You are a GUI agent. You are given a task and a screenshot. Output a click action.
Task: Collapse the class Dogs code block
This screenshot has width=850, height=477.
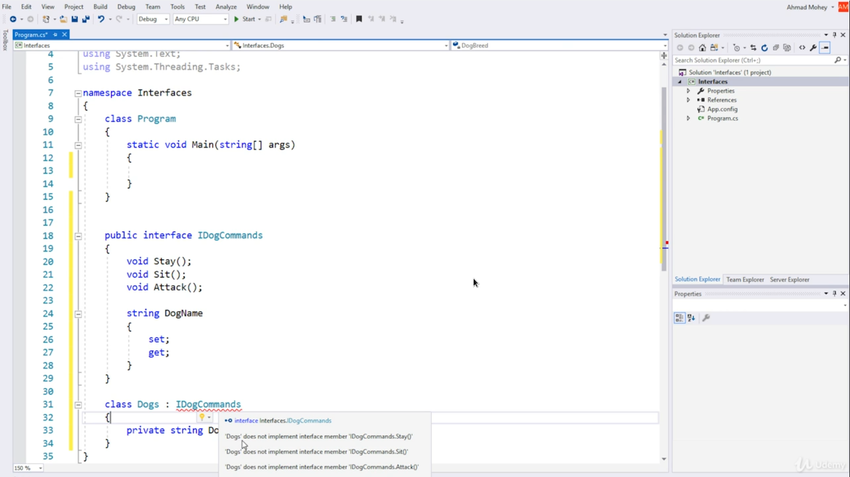(x=78, y=405)
